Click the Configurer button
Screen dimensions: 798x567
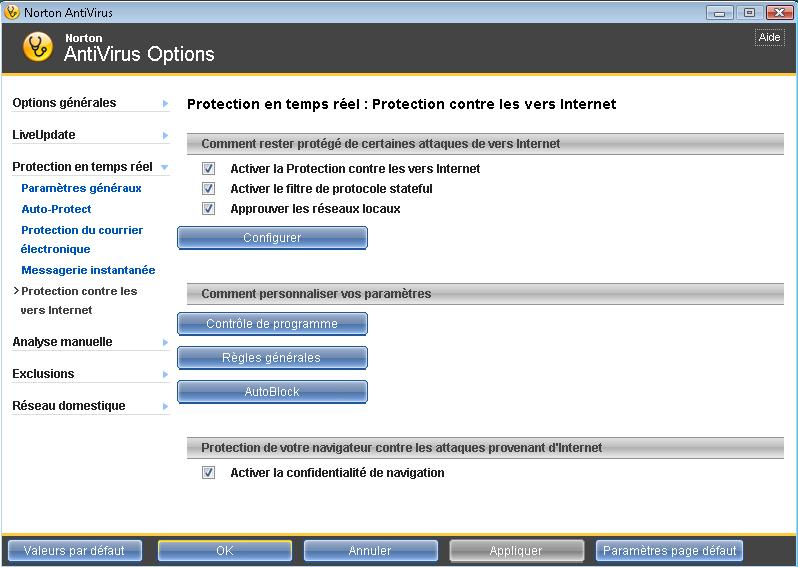(272, 238)
